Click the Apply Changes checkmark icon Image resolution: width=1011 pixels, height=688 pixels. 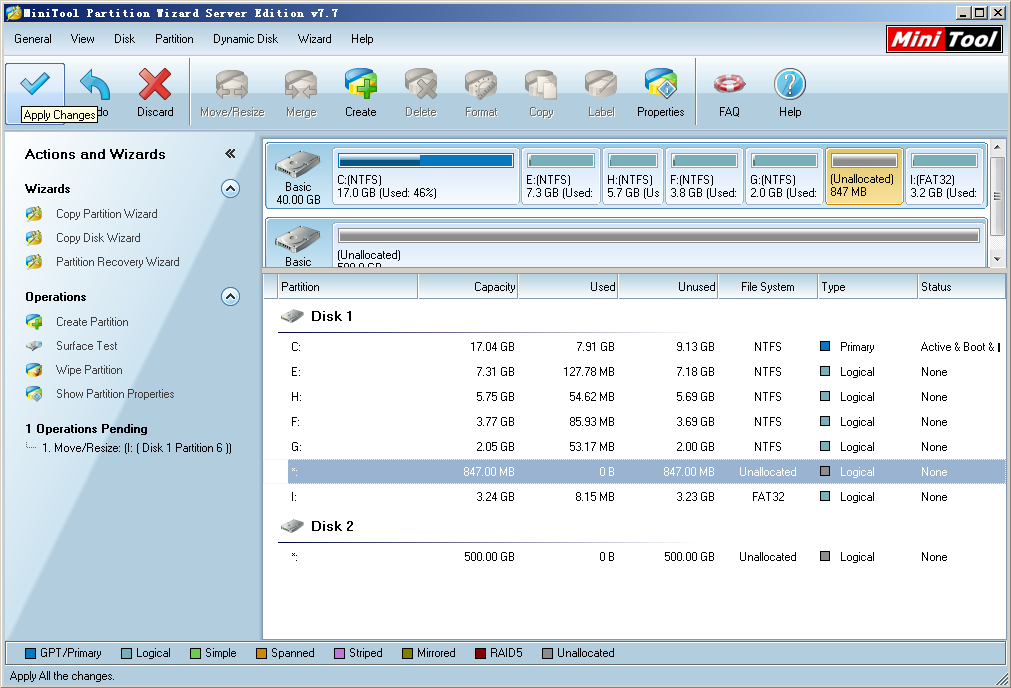pyautogui.click(x=35, y=84)
